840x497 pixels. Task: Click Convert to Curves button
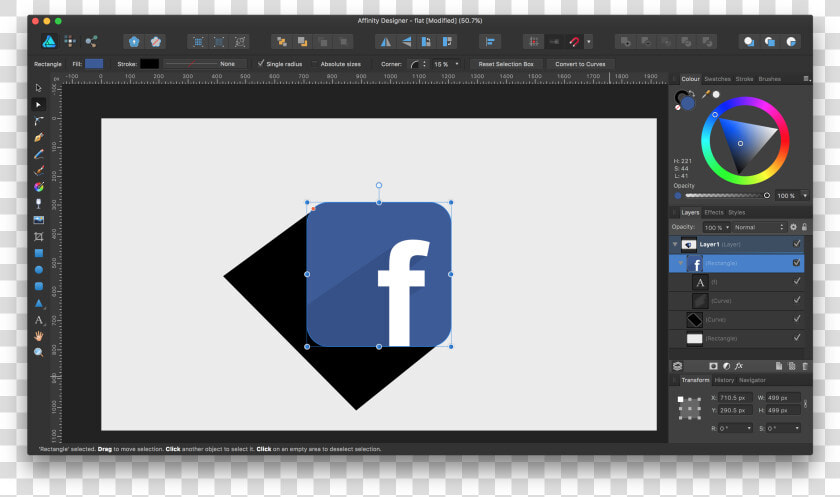click(x=580, y=64)
